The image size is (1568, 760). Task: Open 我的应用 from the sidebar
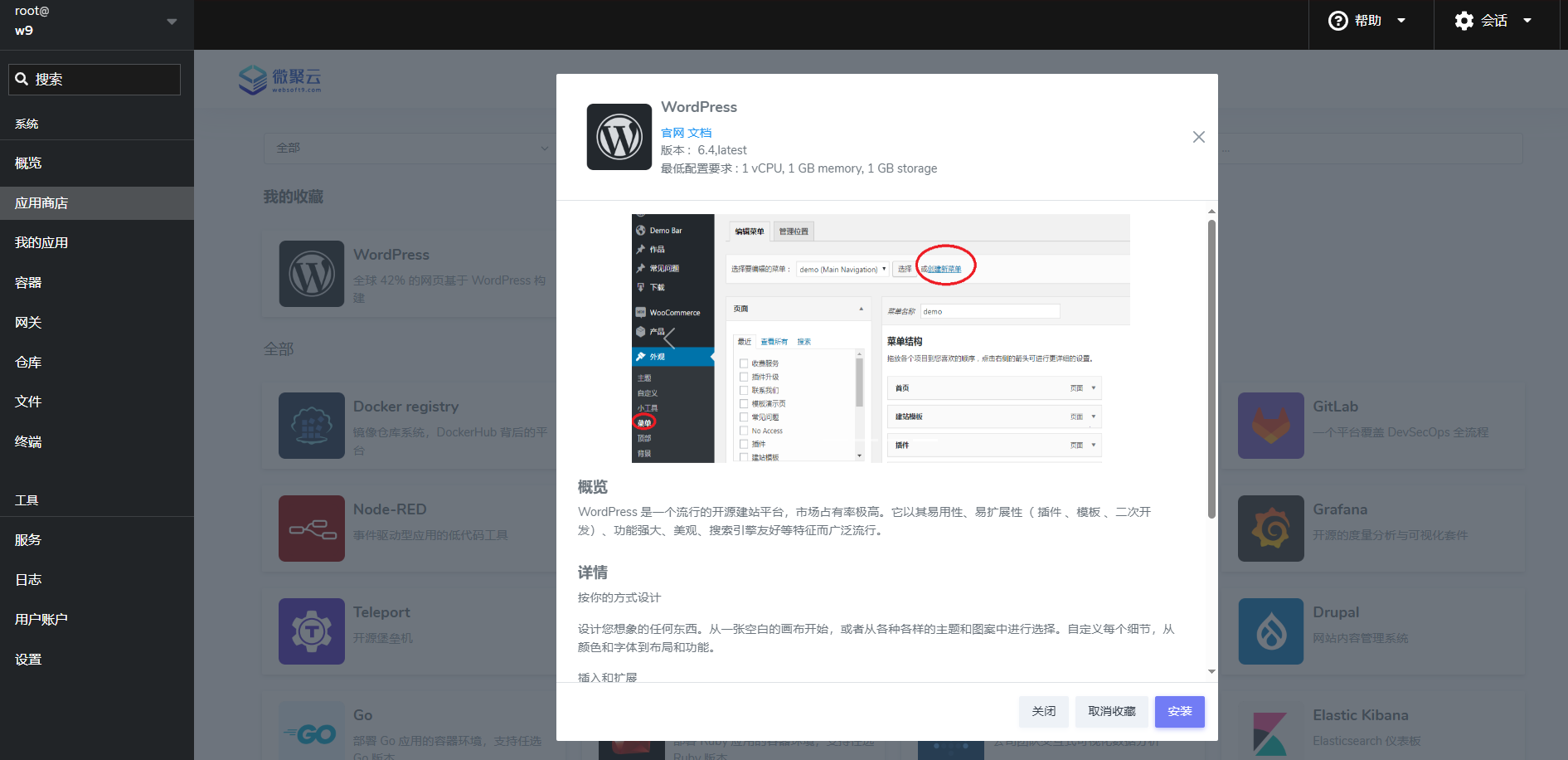point(40,241)
